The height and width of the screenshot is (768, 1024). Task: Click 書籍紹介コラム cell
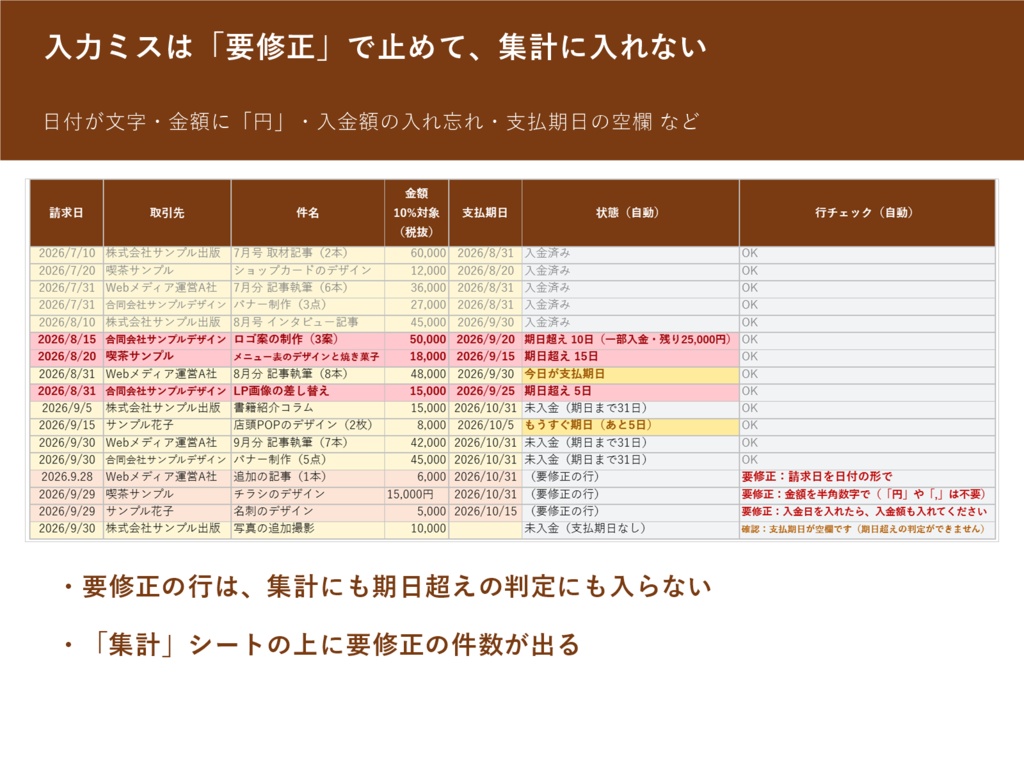coord(308,408)
